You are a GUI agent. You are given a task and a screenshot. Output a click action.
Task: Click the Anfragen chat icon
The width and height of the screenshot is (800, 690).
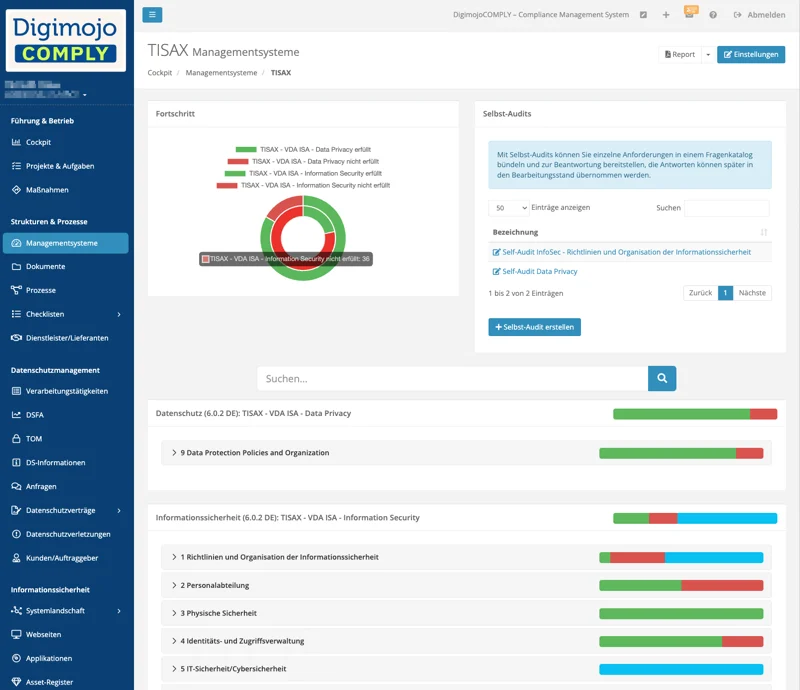[16, 486]
